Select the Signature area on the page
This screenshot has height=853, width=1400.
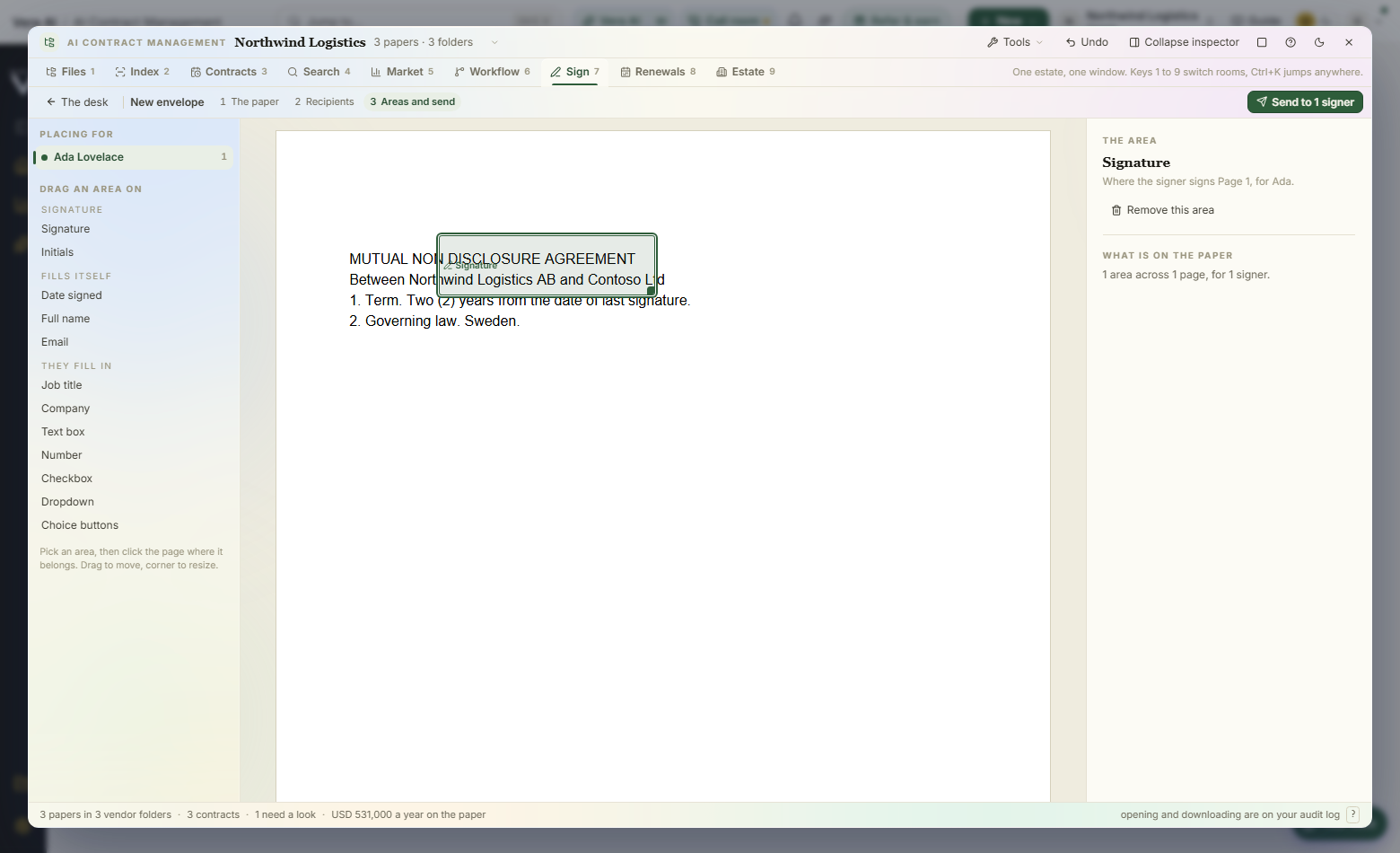(547, 265)
